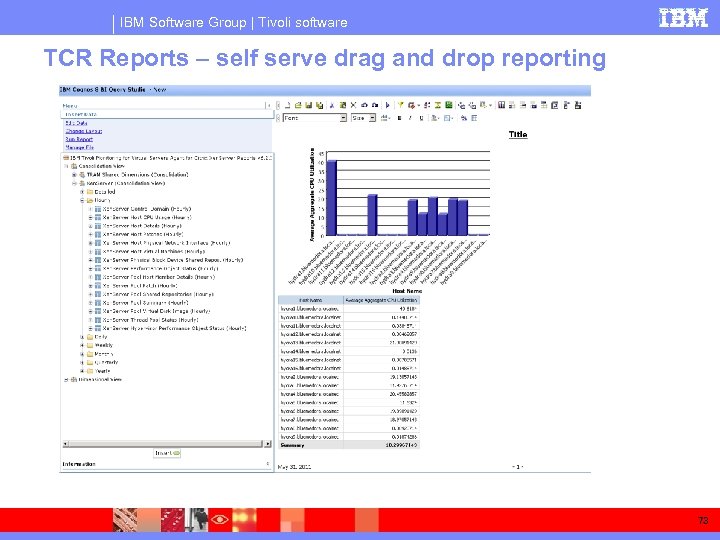Image resolution: width=720 pixels, height=540 pixels.
Task: Click the tallest bar in the chart
Action: point(331,198)
